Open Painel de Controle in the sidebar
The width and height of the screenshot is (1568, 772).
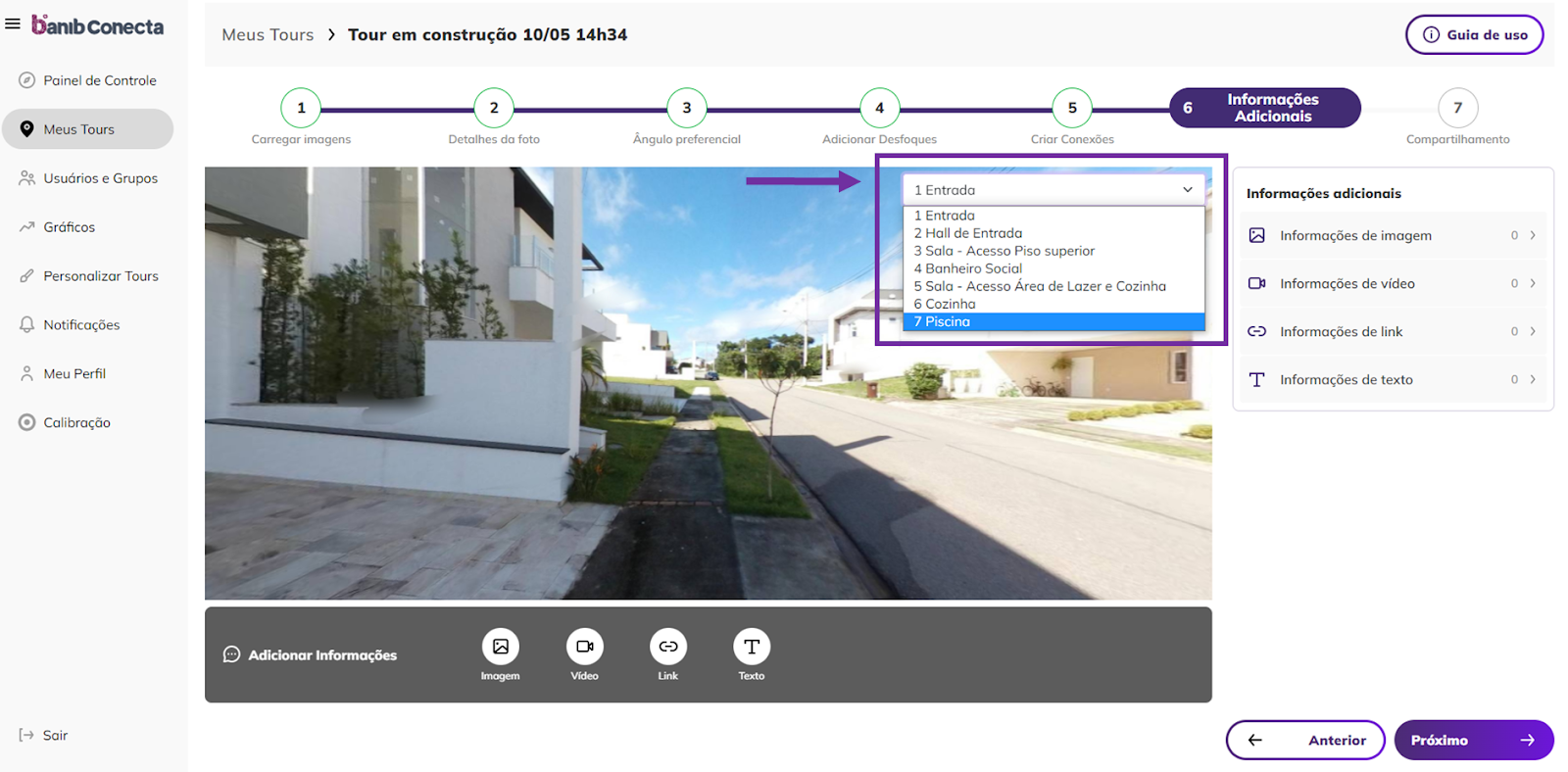click(x=88, y=80)
